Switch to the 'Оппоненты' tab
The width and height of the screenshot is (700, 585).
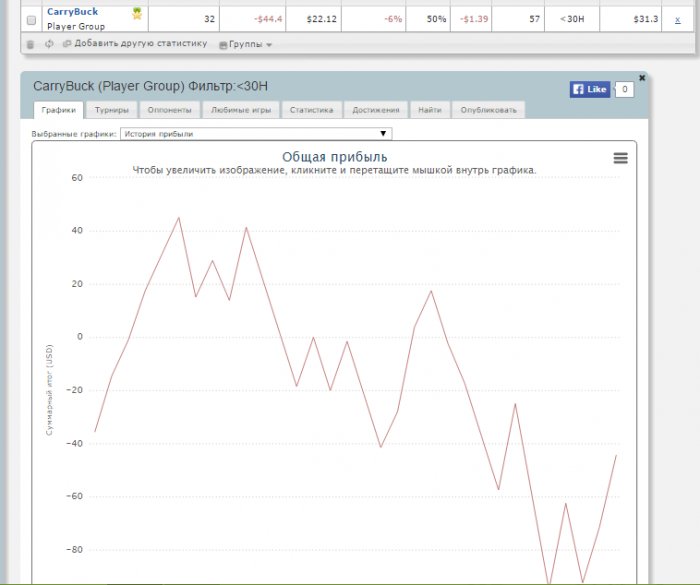pyautogui.click(x=170, y=110)
